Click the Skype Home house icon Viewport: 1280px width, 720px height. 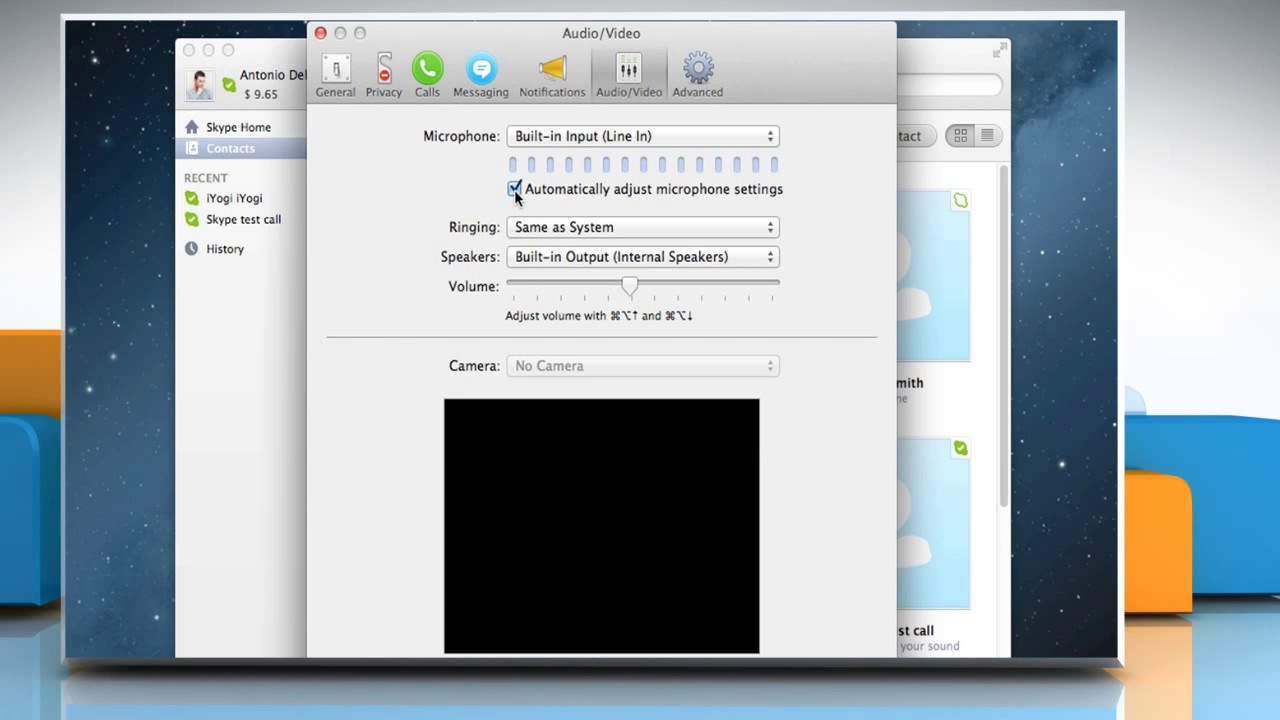click(192, 127)
